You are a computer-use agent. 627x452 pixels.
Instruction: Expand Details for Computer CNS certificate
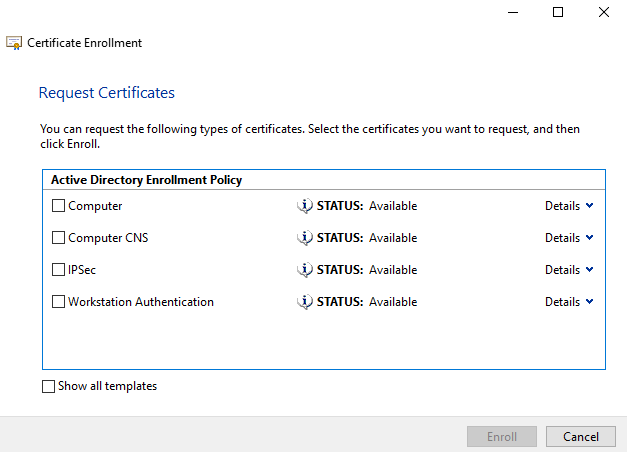point(569,238)
